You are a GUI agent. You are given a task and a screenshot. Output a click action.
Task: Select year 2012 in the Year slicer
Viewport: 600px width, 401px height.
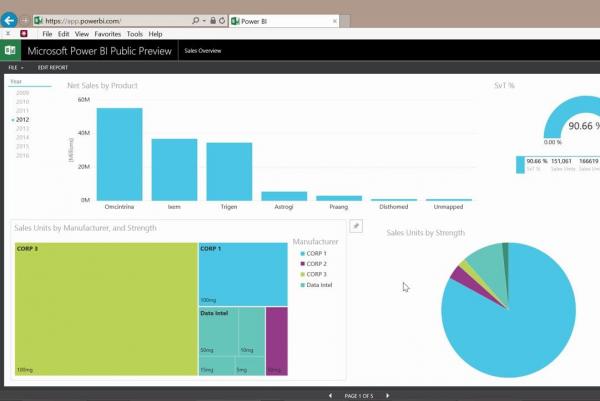[22, 119]
